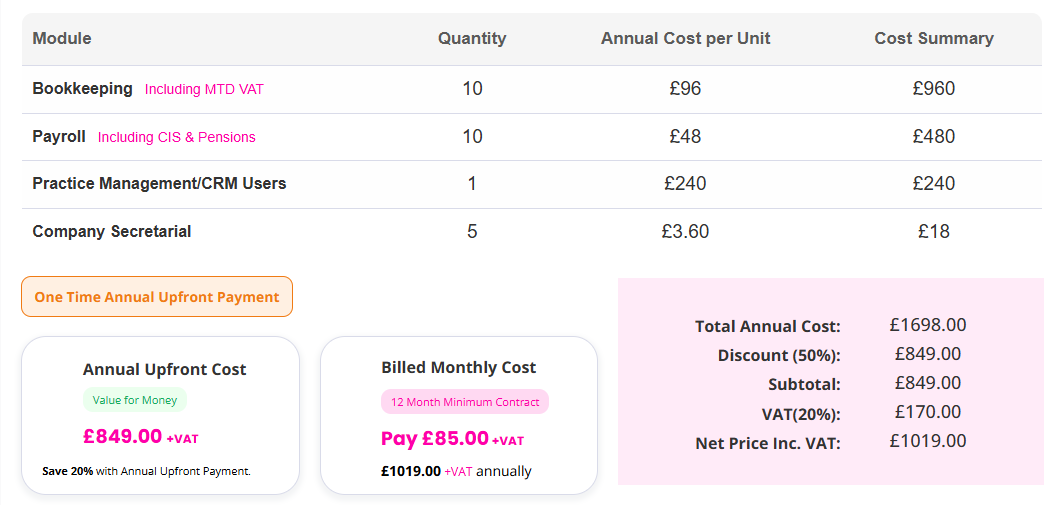Click the Module column header
This screenshot has height=505, width=1064.
62,39
